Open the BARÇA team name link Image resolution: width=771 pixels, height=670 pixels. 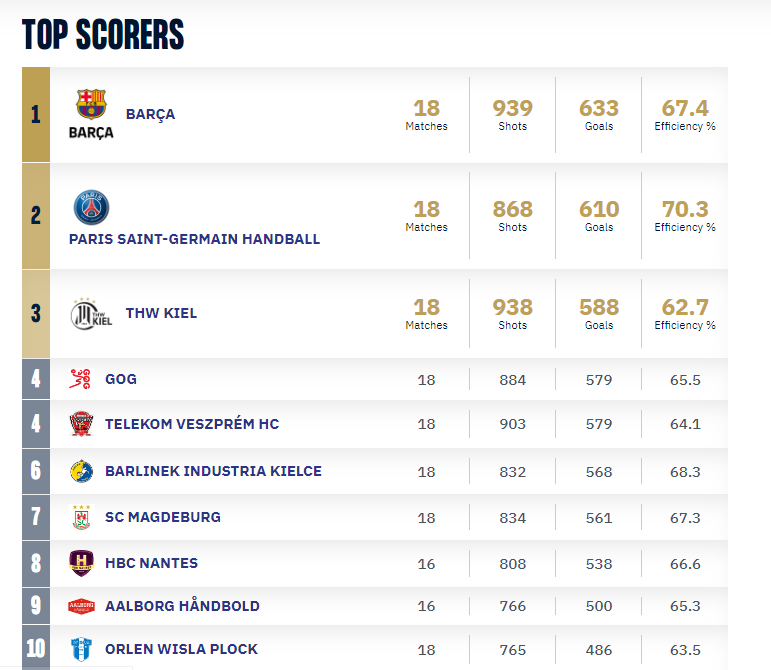click(150, 114)
